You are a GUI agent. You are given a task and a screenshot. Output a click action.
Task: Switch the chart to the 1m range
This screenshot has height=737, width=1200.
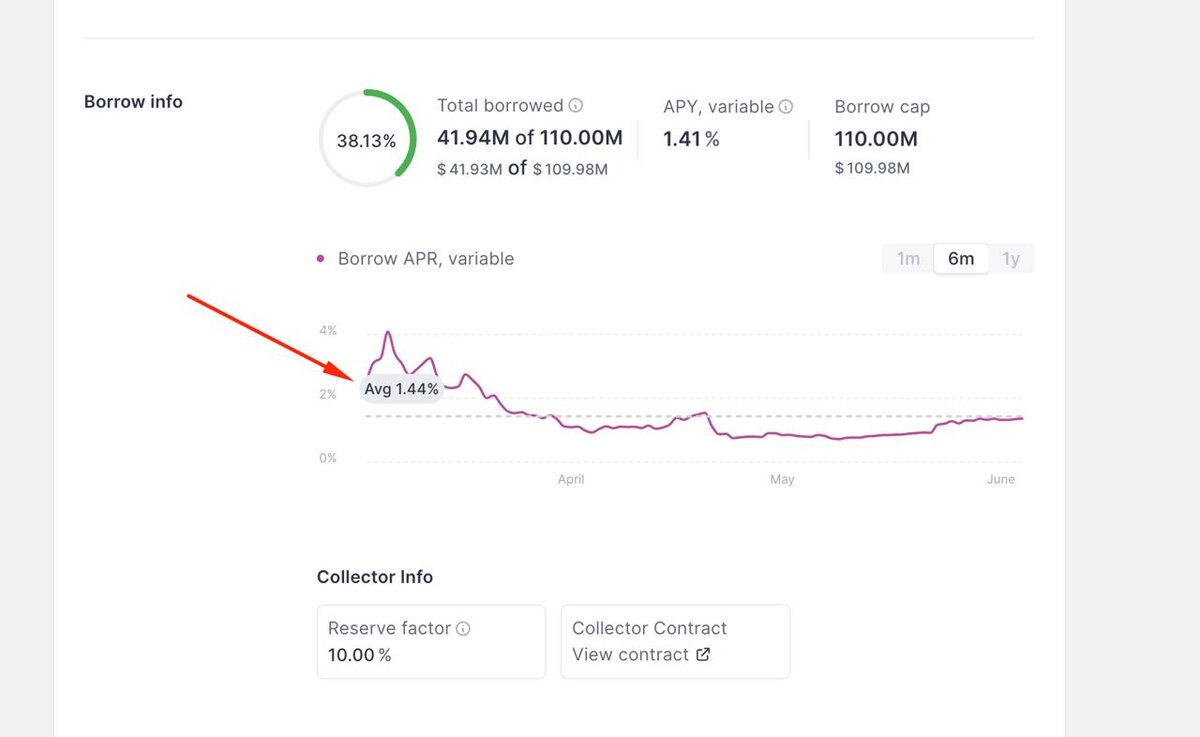[x=908, y=259]
